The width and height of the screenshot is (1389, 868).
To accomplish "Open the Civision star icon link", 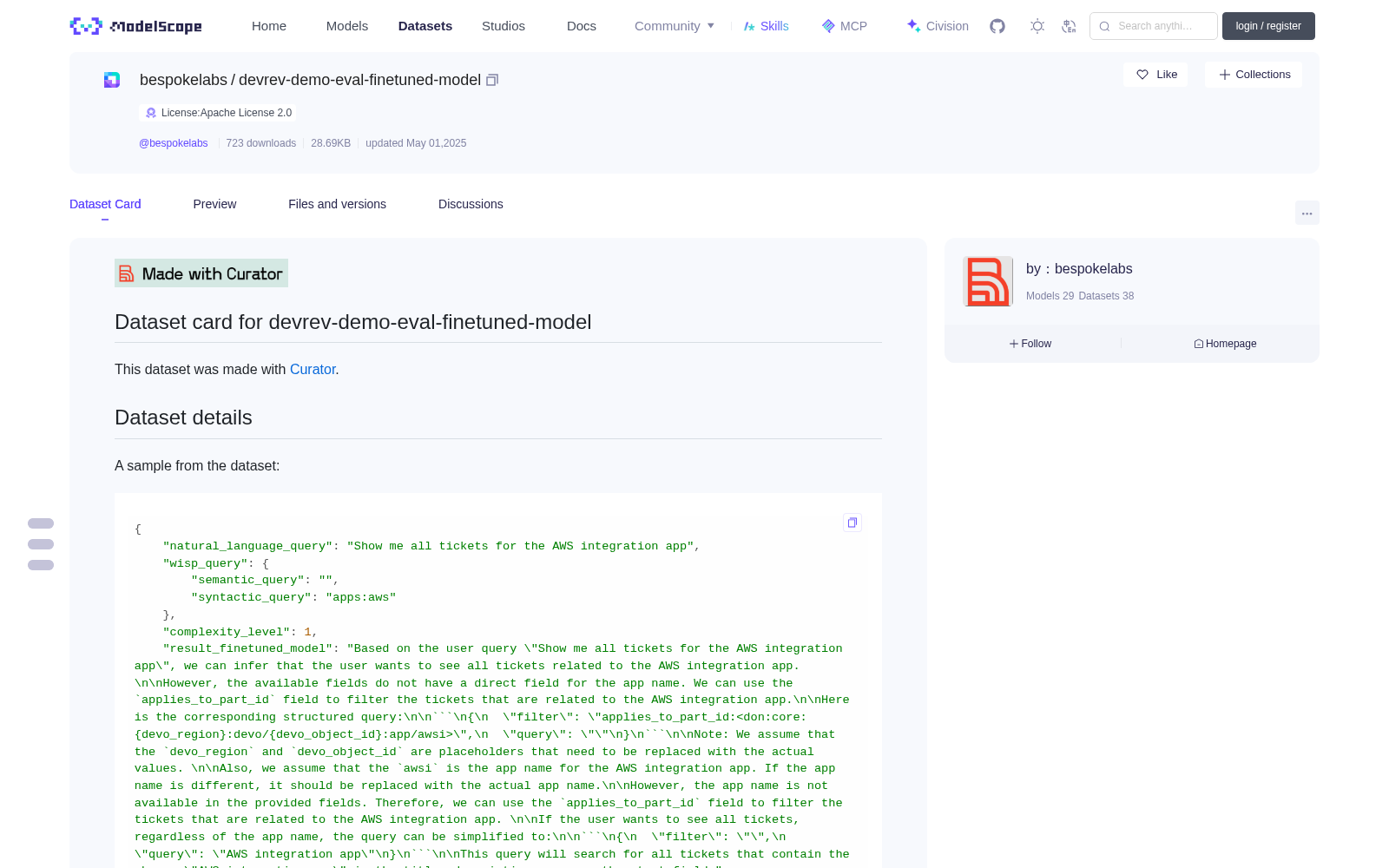I will click(x=938, y=26).
